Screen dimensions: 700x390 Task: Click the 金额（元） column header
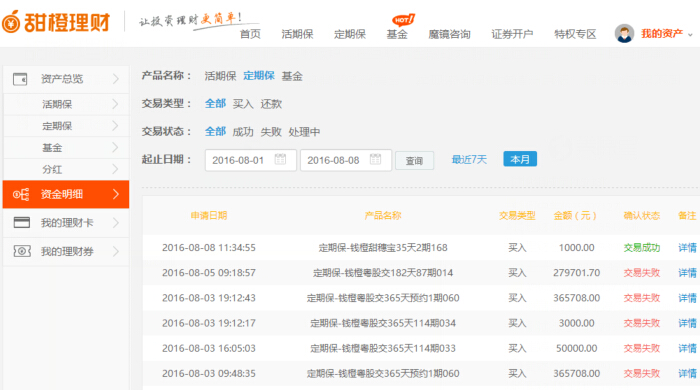coord(575,216)
